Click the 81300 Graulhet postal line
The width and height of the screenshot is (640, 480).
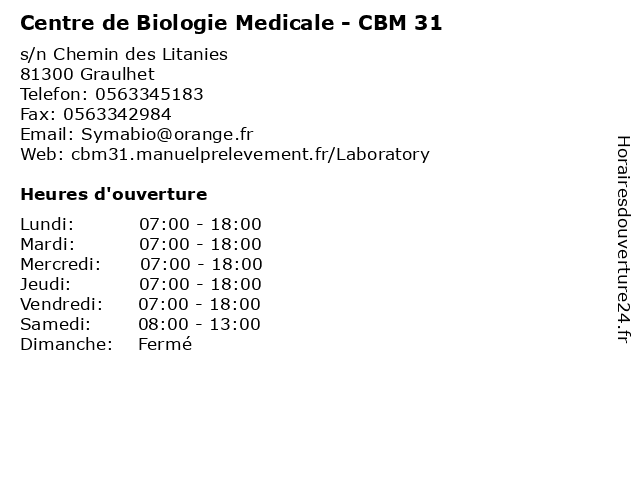click(x=87, y=74)
